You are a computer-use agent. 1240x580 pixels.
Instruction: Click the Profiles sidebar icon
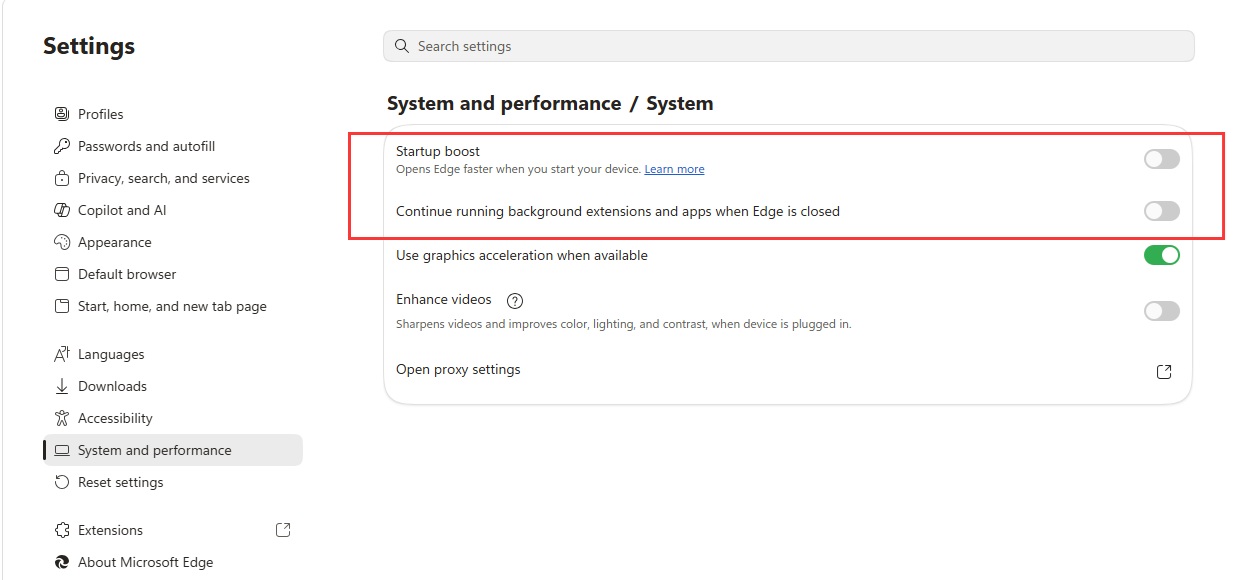point(62,114)
